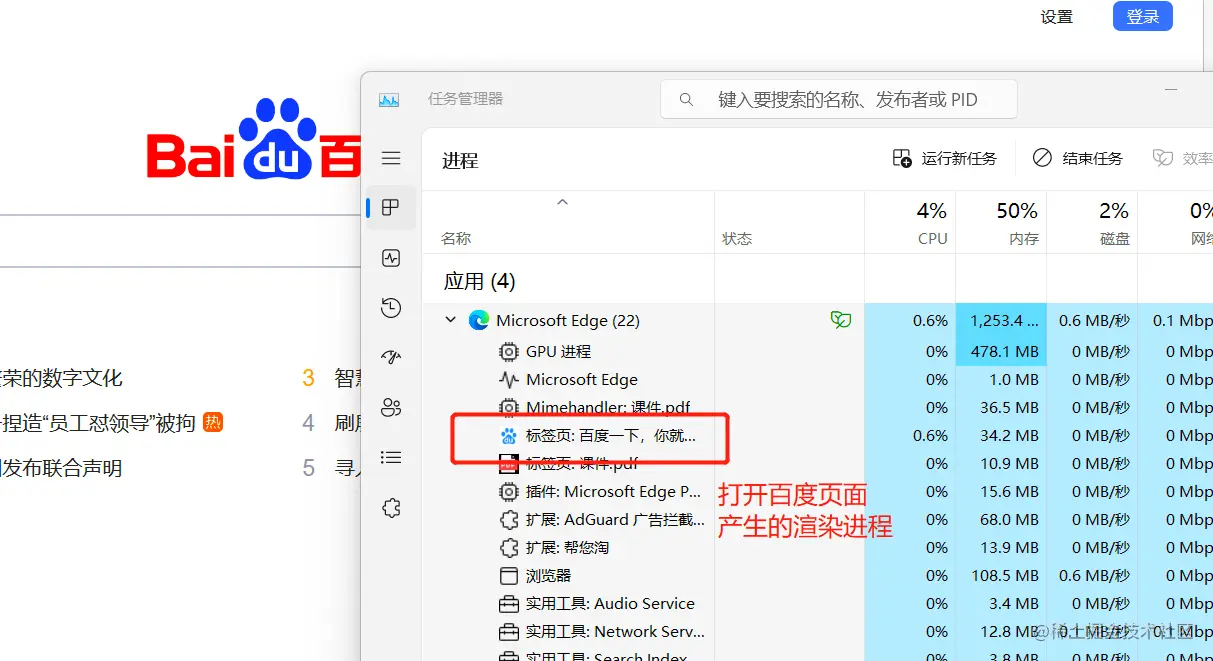Select the Processes sidebar icon
Image resolution: width=1213 pixels, height=661 pixels.
click(391, 208)
